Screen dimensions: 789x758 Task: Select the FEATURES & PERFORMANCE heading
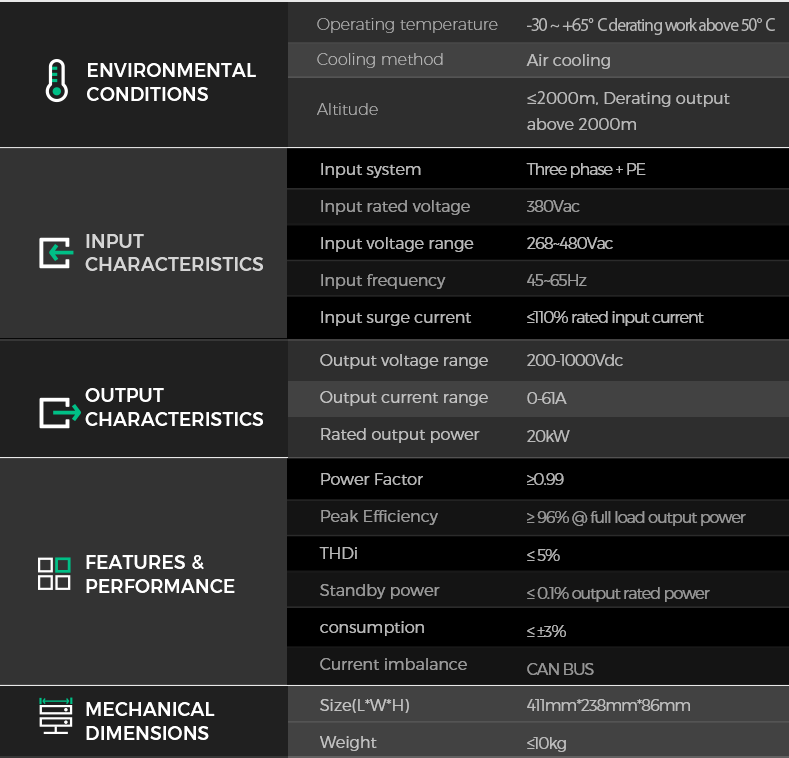pyautogui.click(x=160, y=574)
